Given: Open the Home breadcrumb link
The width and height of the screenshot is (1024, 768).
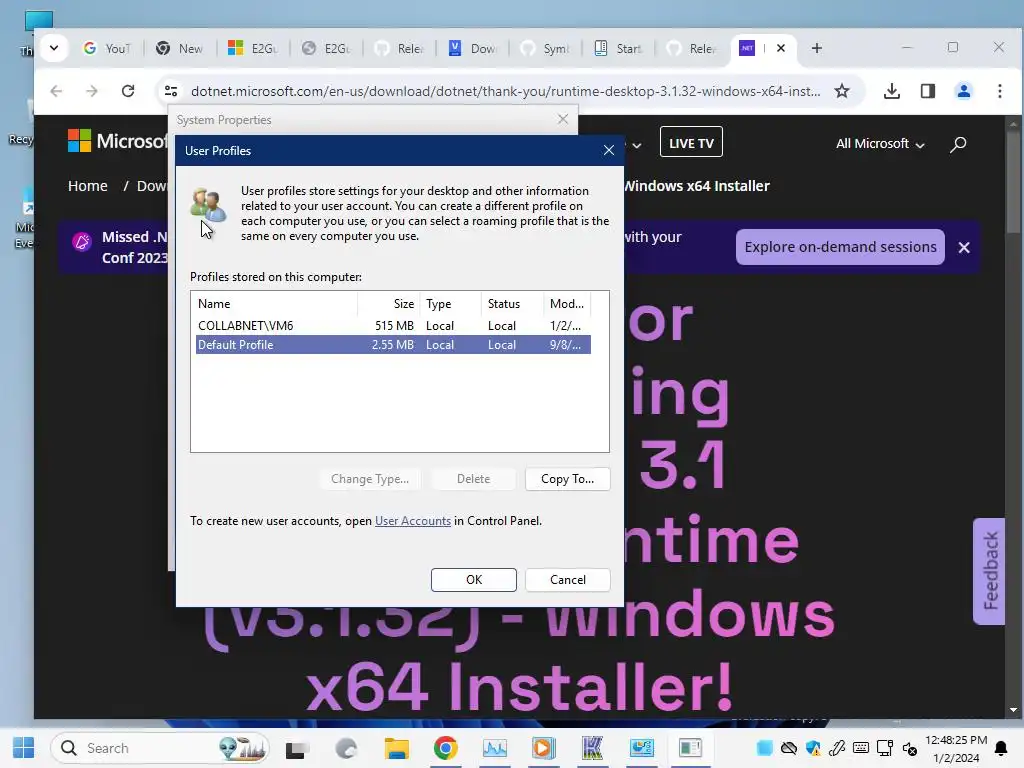Looking at the screenshot, I should click(x=88, y=186).
